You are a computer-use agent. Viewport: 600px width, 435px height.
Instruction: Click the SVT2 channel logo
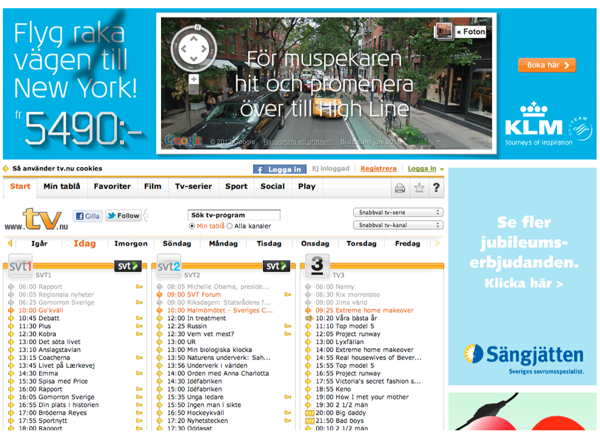(x=169, y=266)
